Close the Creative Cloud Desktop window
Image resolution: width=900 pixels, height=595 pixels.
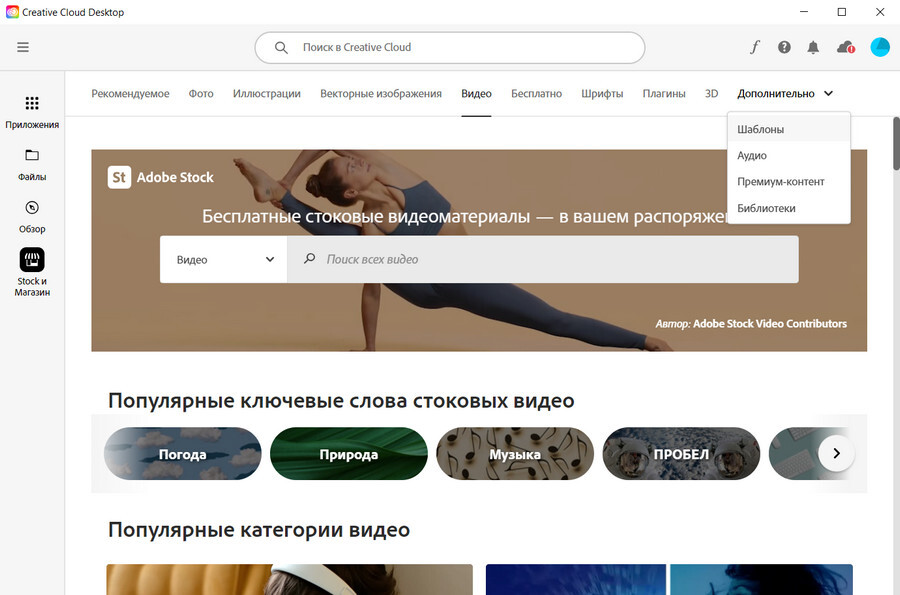pos(880,12)
